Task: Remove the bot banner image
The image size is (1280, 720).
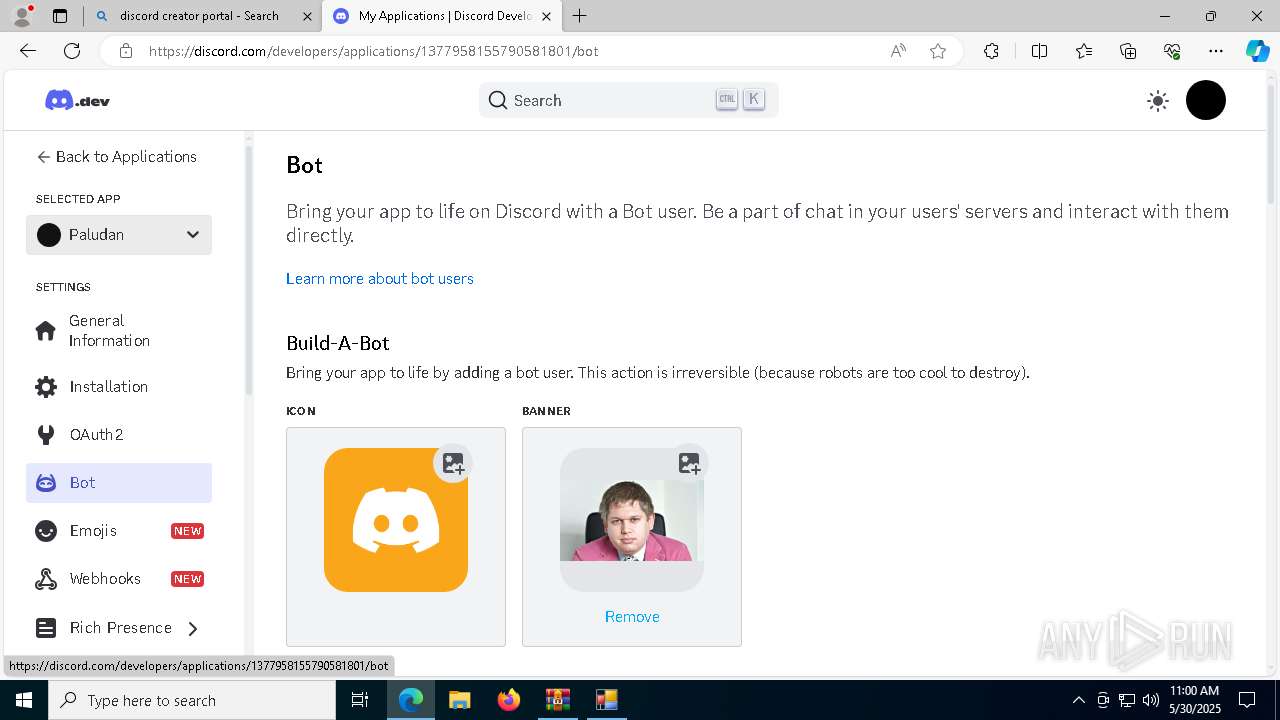Action: (632, 617)
